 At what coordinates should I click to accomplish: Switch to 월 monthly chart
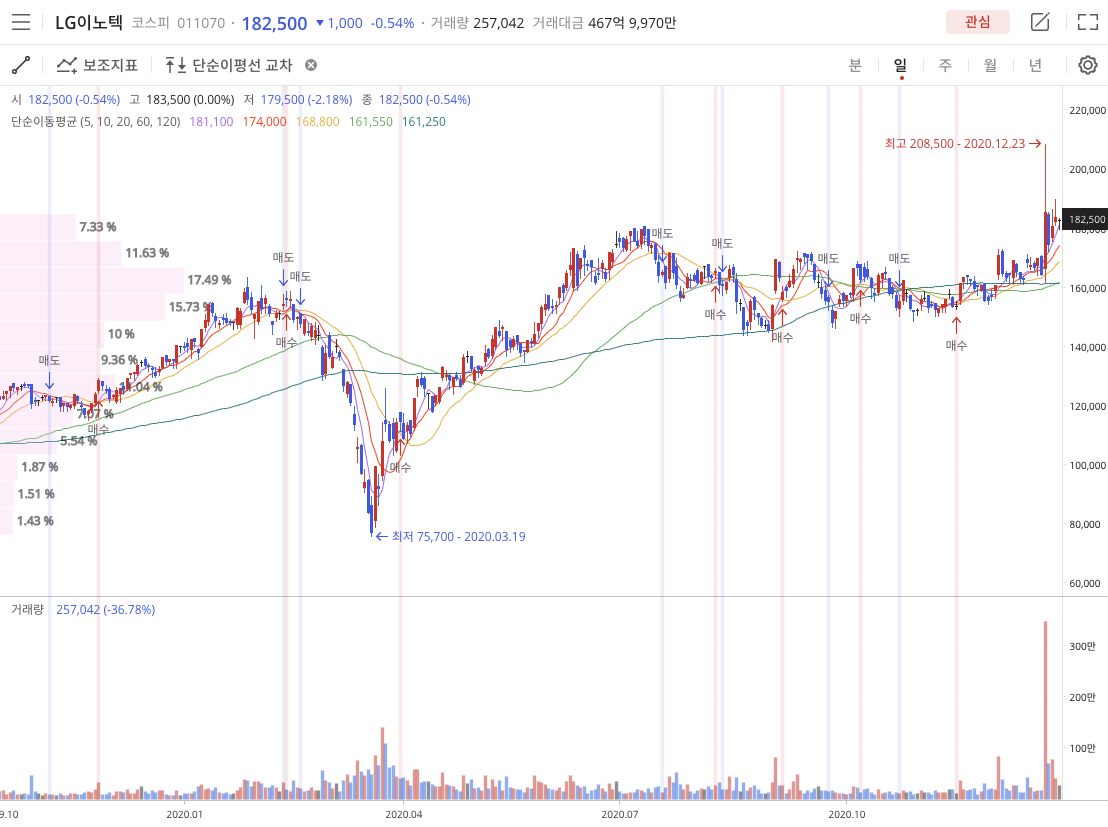[991, 65]
